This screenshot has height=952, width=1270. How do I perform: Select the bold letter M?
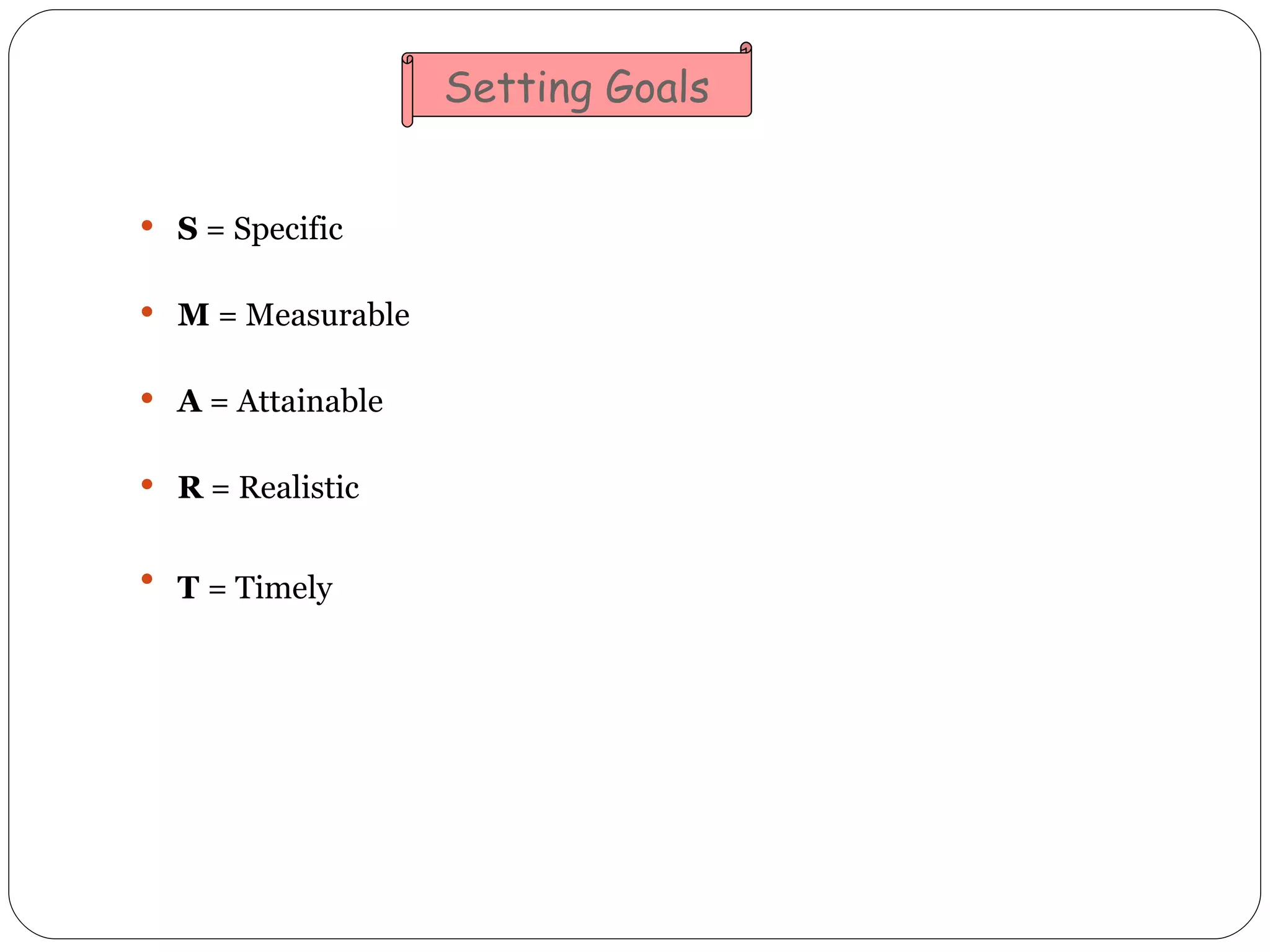(x=193, y=315)
